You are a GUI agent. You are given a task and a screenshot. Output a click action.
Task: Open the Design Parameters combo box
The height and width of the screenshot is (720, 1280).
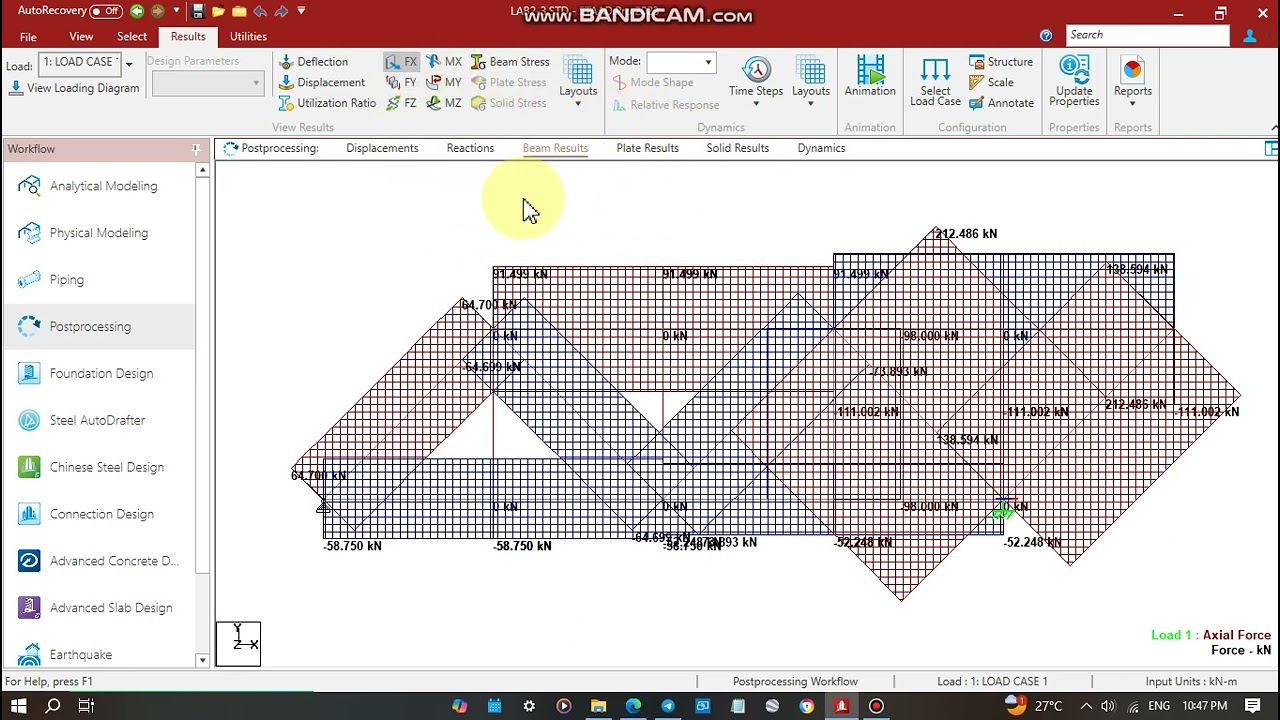click(x=207, y=84)
